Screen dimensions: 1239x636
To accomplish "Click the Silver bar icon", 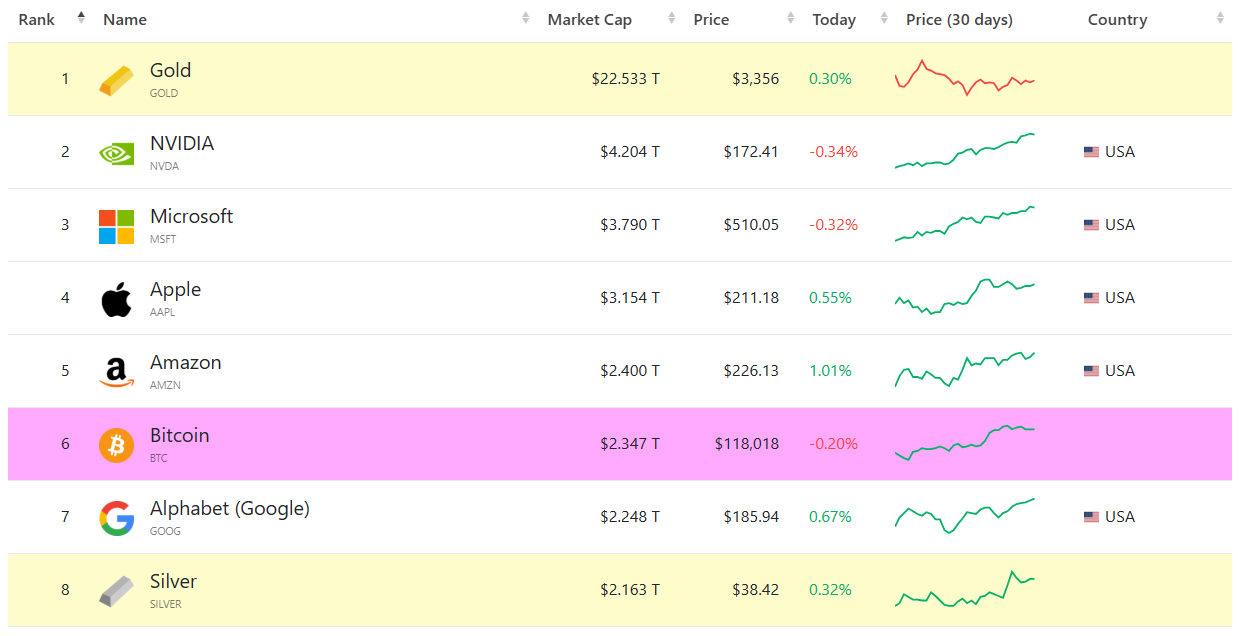I will [116, 591].
